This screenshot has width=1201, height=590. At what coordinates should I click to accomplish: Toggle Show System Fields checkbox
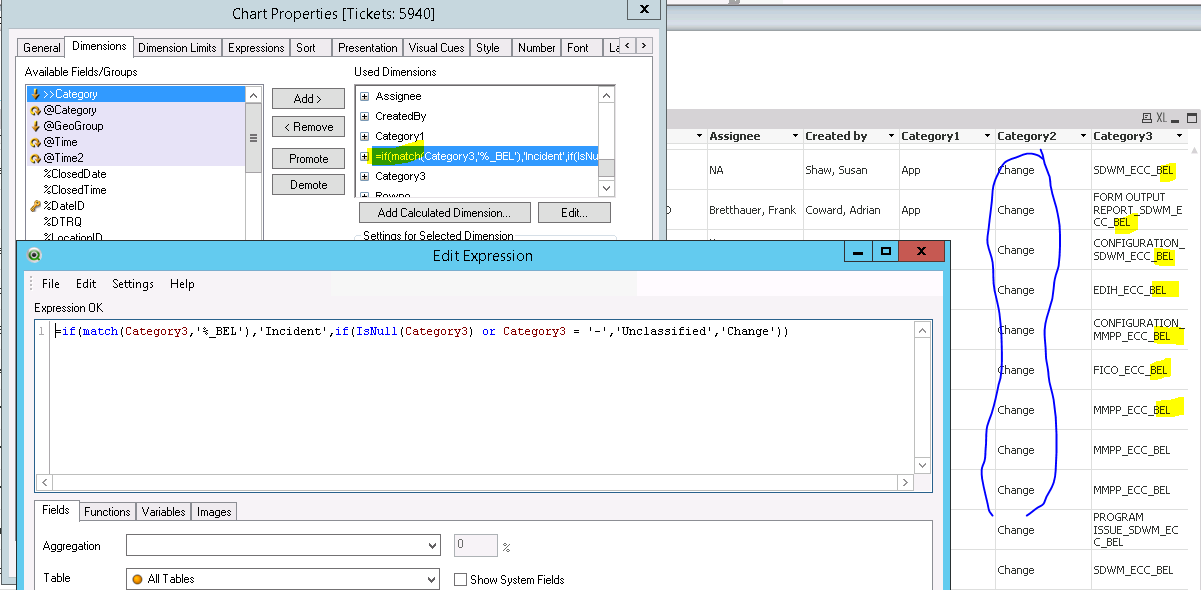[461, 579]
